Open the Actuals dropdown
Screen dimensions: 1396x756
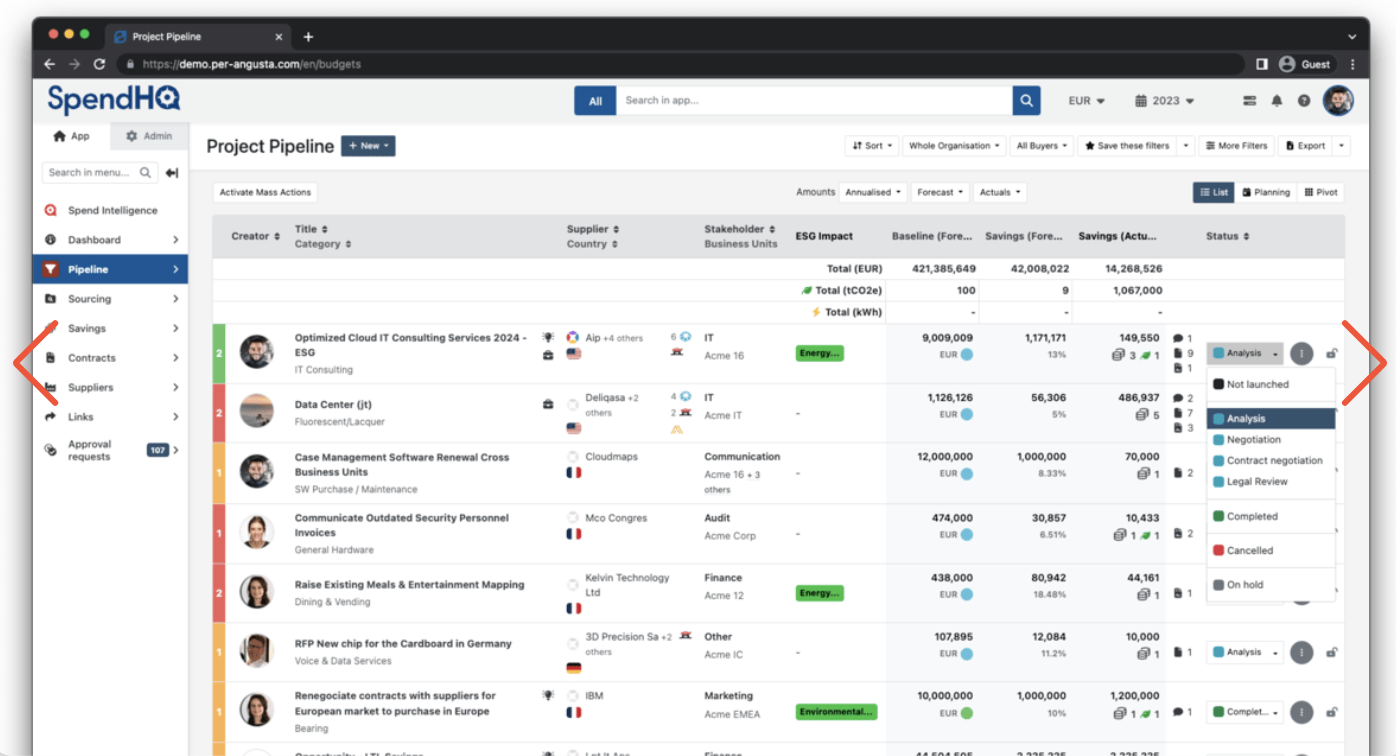1000,192
